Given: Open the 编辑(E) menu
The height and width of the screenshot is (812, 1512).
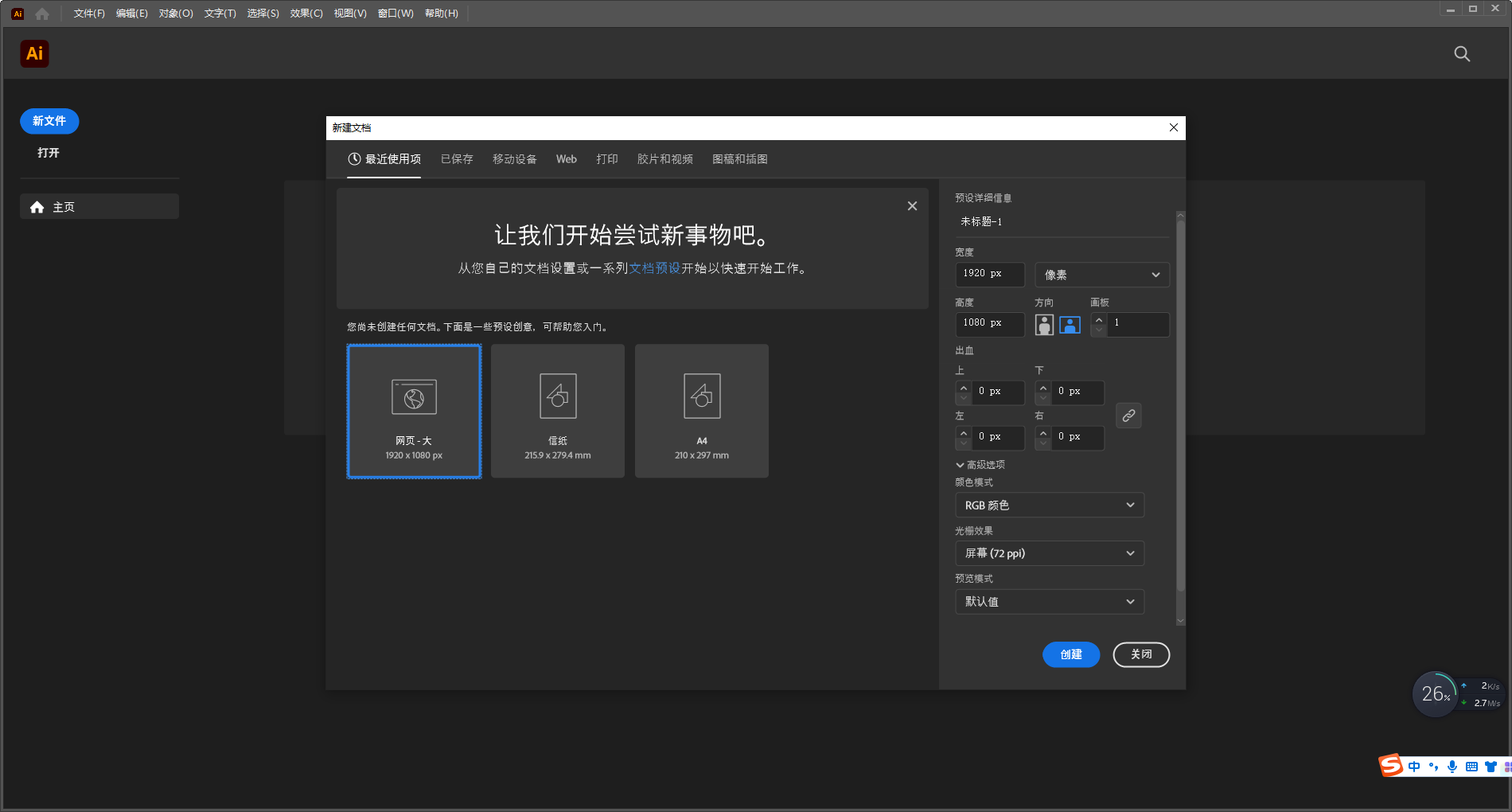Looking at the screenshot, I should coord(131,14).
